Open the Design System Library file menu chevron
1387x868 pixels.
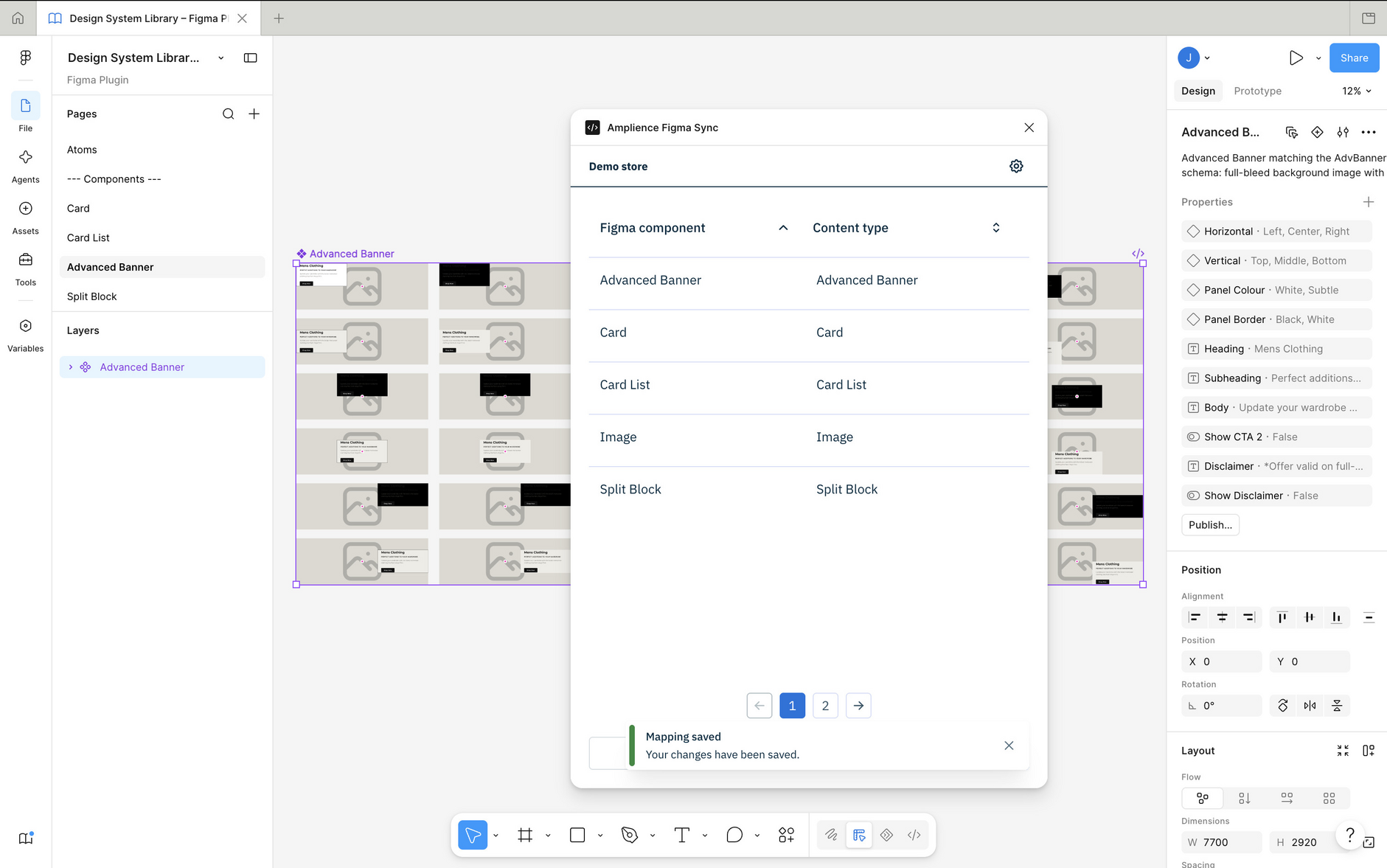point(221,58)
